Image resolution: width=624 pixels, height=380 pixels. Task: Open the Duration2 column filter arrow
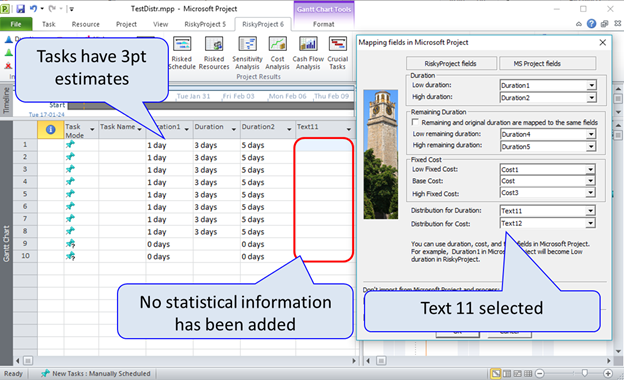pyautogui.click(x=289, y=129)
